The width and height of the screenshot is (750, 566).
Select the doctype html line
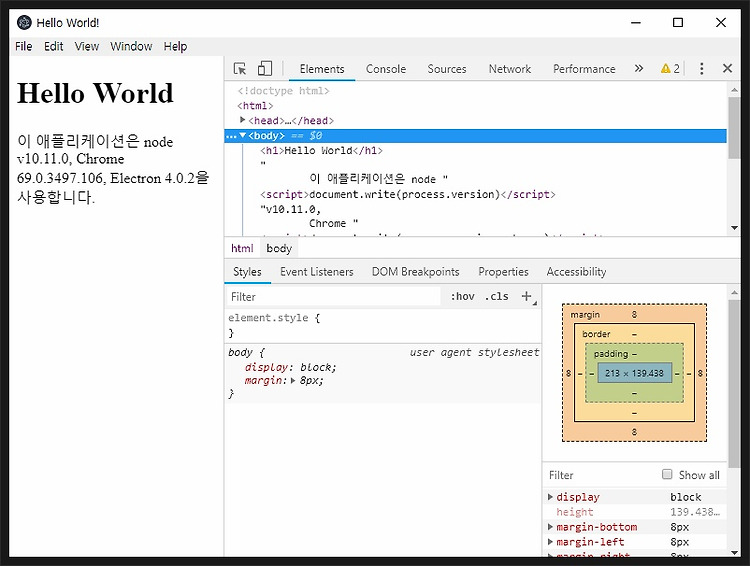(283, 91)
